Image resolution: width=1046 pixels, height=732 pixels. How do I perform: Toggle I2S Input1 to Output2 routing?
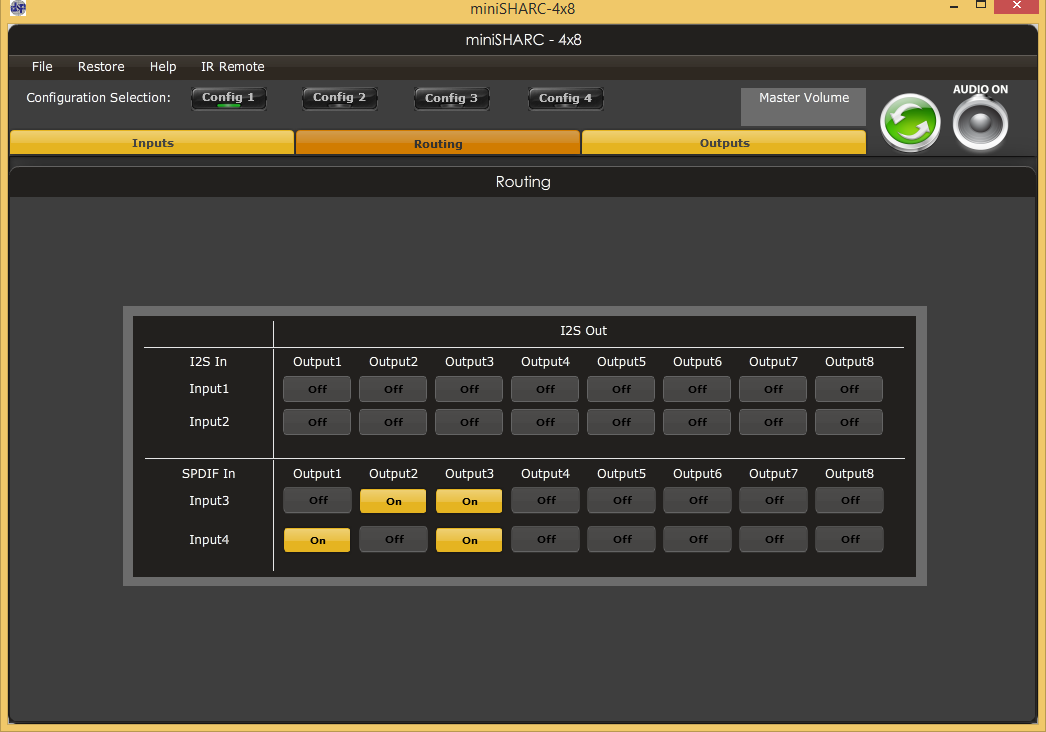[x=393, y=389]
